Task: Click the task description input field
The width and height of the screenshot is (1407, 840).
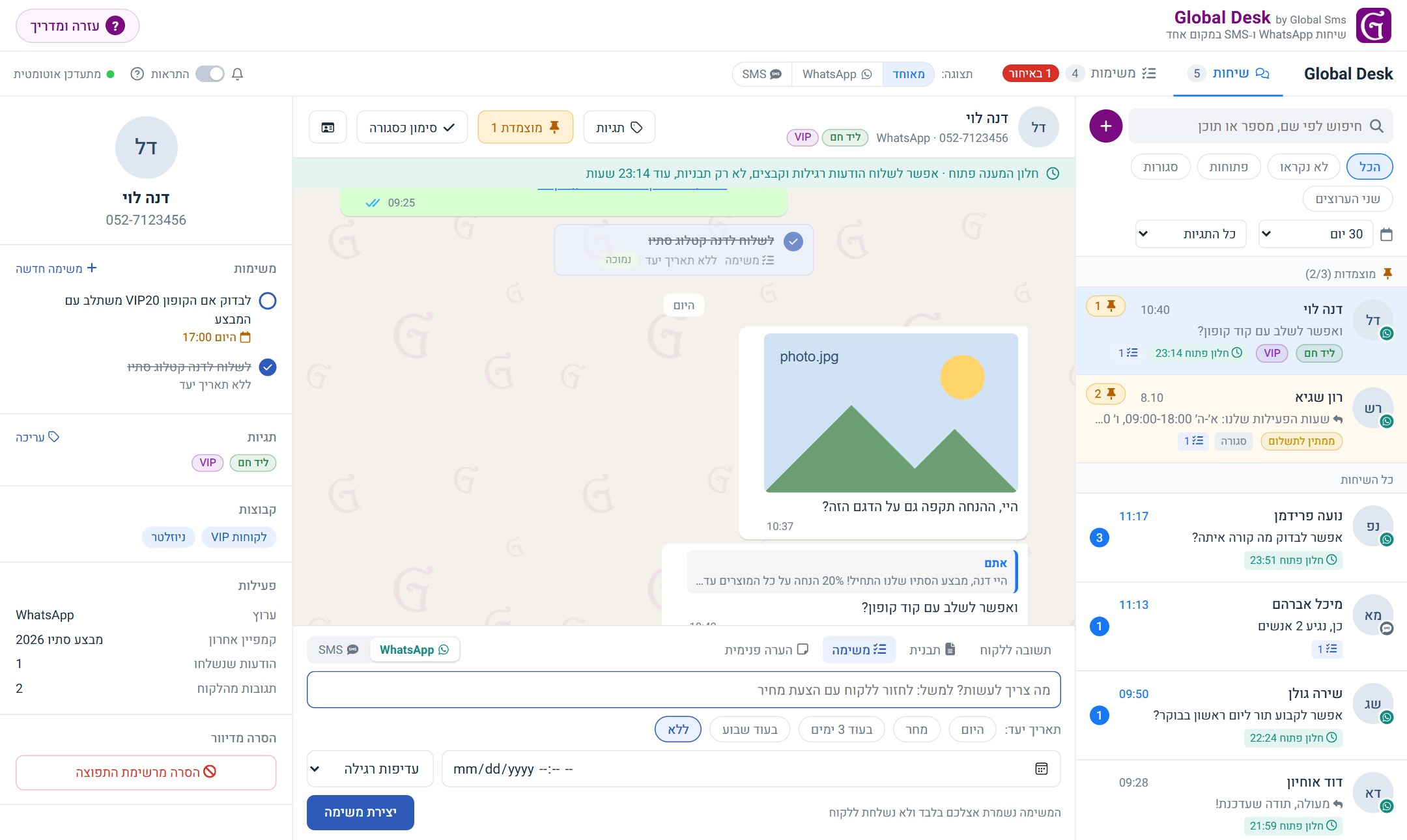Action: 683,690
